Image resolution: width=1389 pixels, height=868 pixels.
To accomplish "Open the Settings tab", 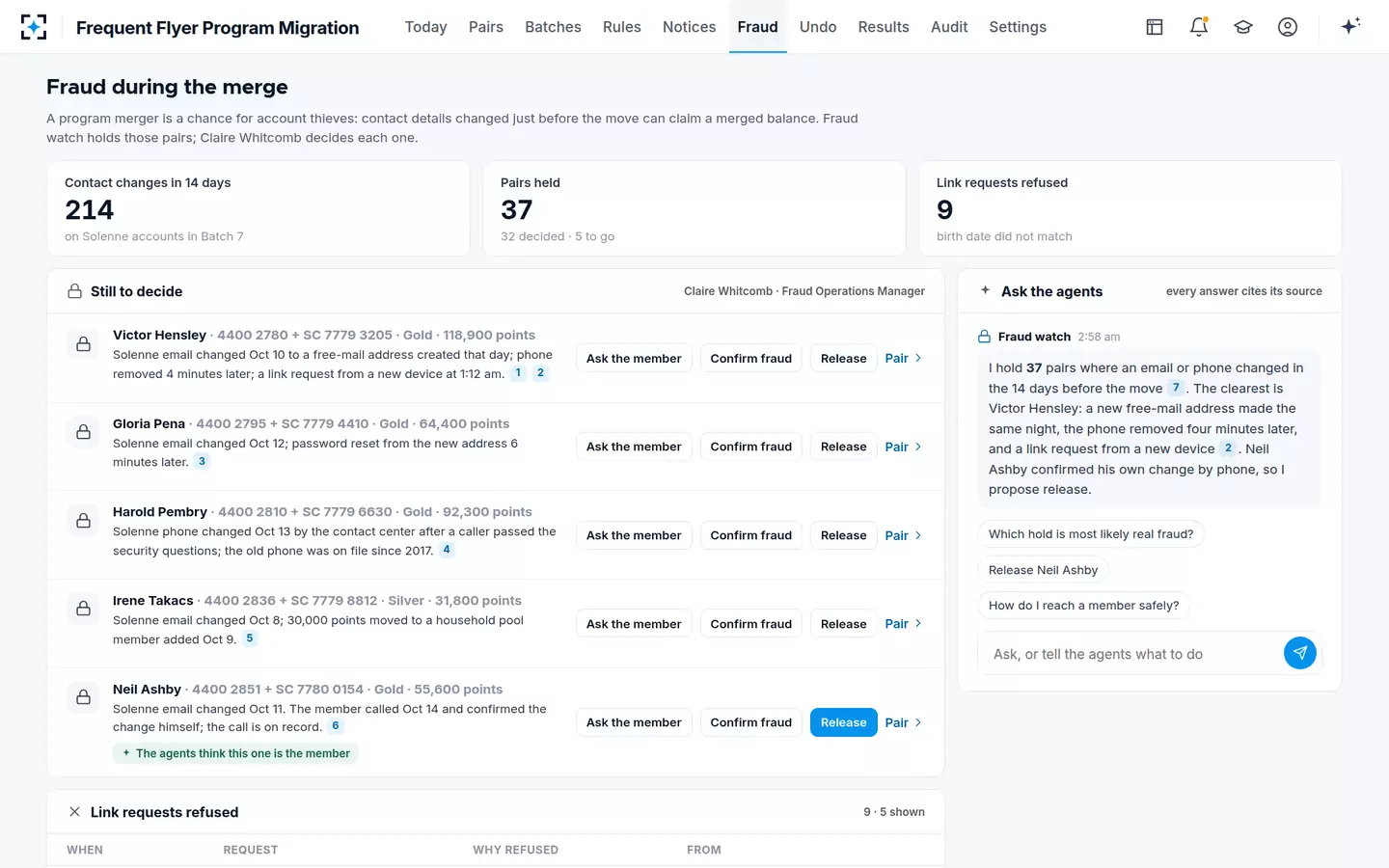I will click(x=1018, y=27).
